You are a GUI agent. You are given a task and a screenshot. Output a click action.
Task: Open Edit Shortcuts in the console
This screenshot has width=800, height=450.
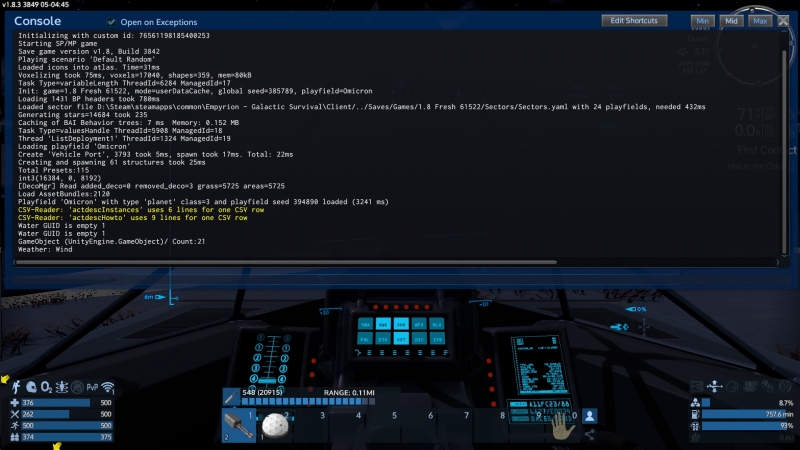coord(634,20)
